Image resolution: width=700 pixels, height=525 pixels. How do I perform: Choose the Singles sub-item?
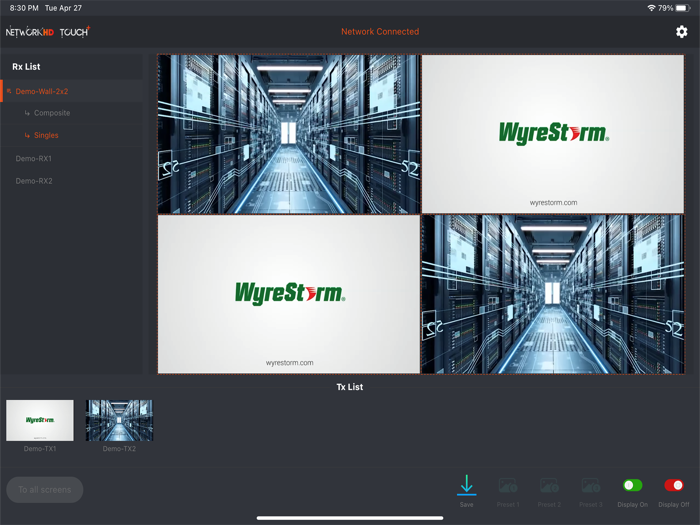tap(46, 135)
